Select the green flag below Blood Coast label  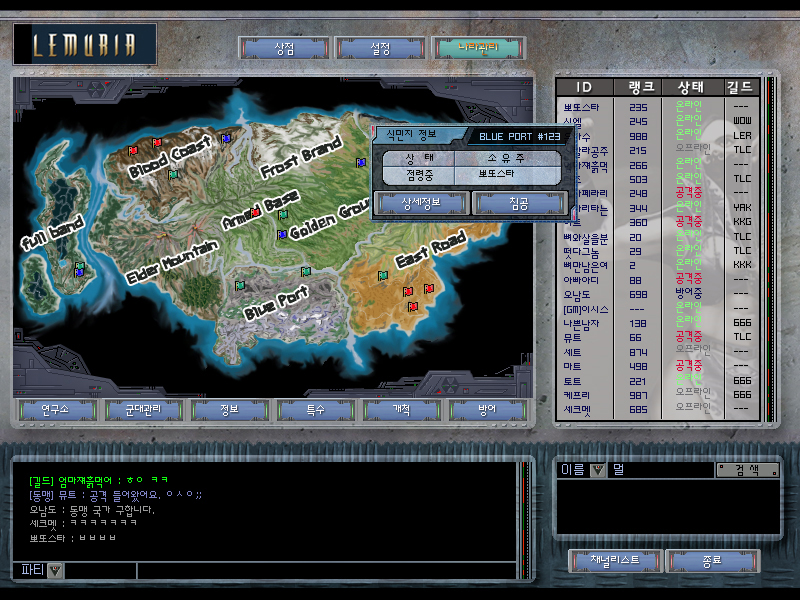173,174
